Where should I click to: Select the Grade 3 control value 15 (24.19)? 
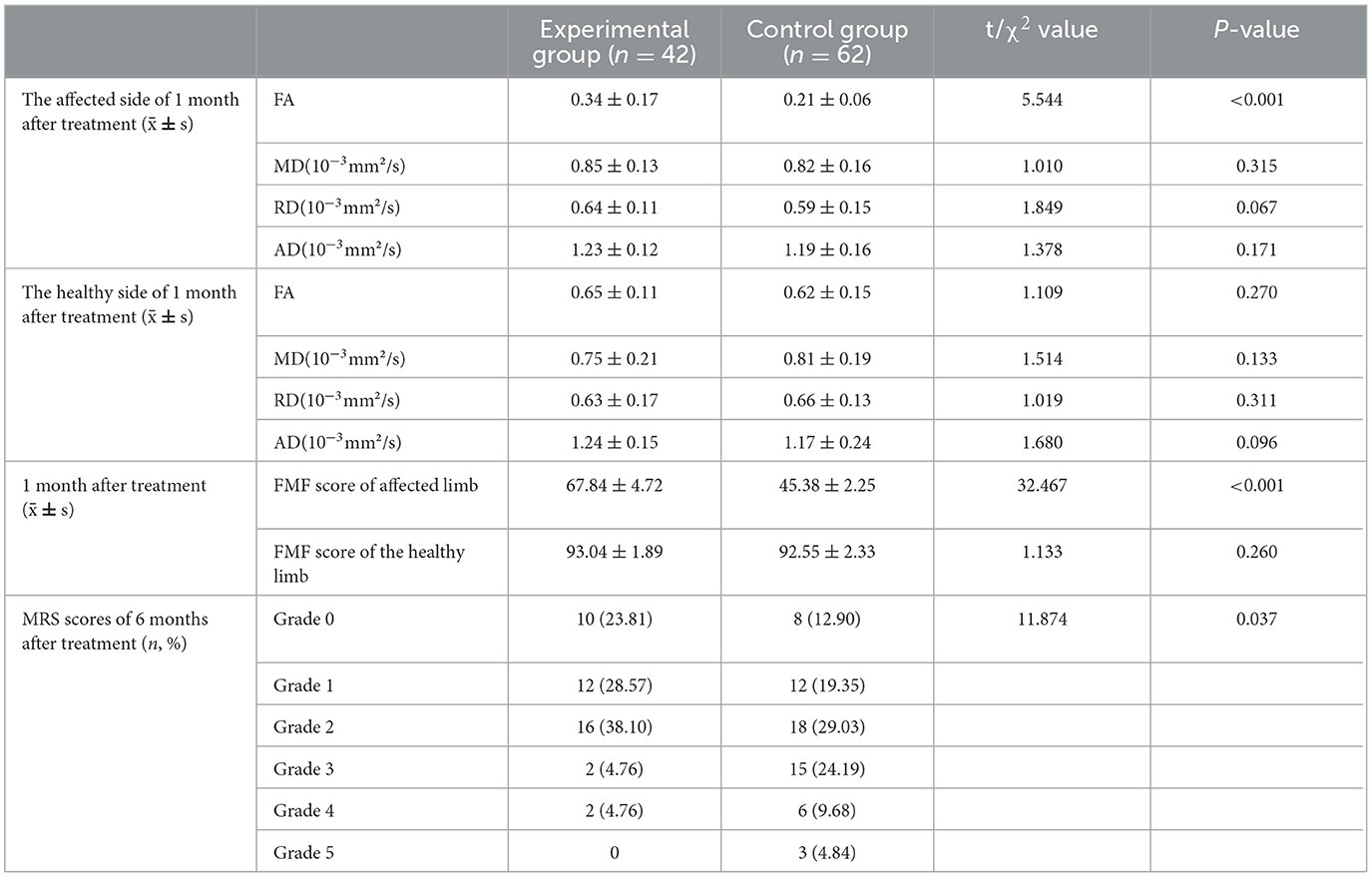827,769
